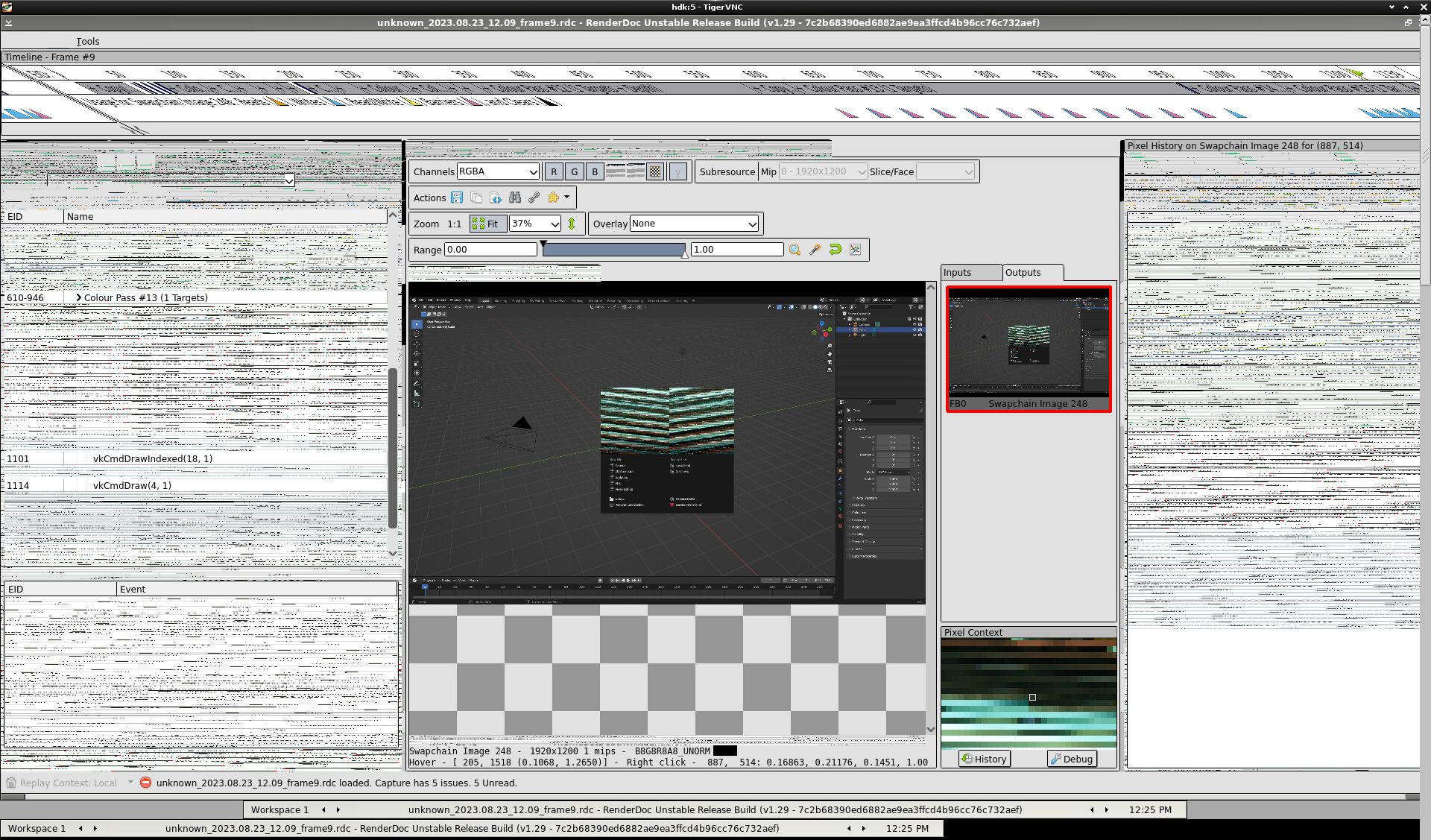The width and height of the screenshot is (1431, 840).
Task: Open the Tools menu
Action: 87,42
